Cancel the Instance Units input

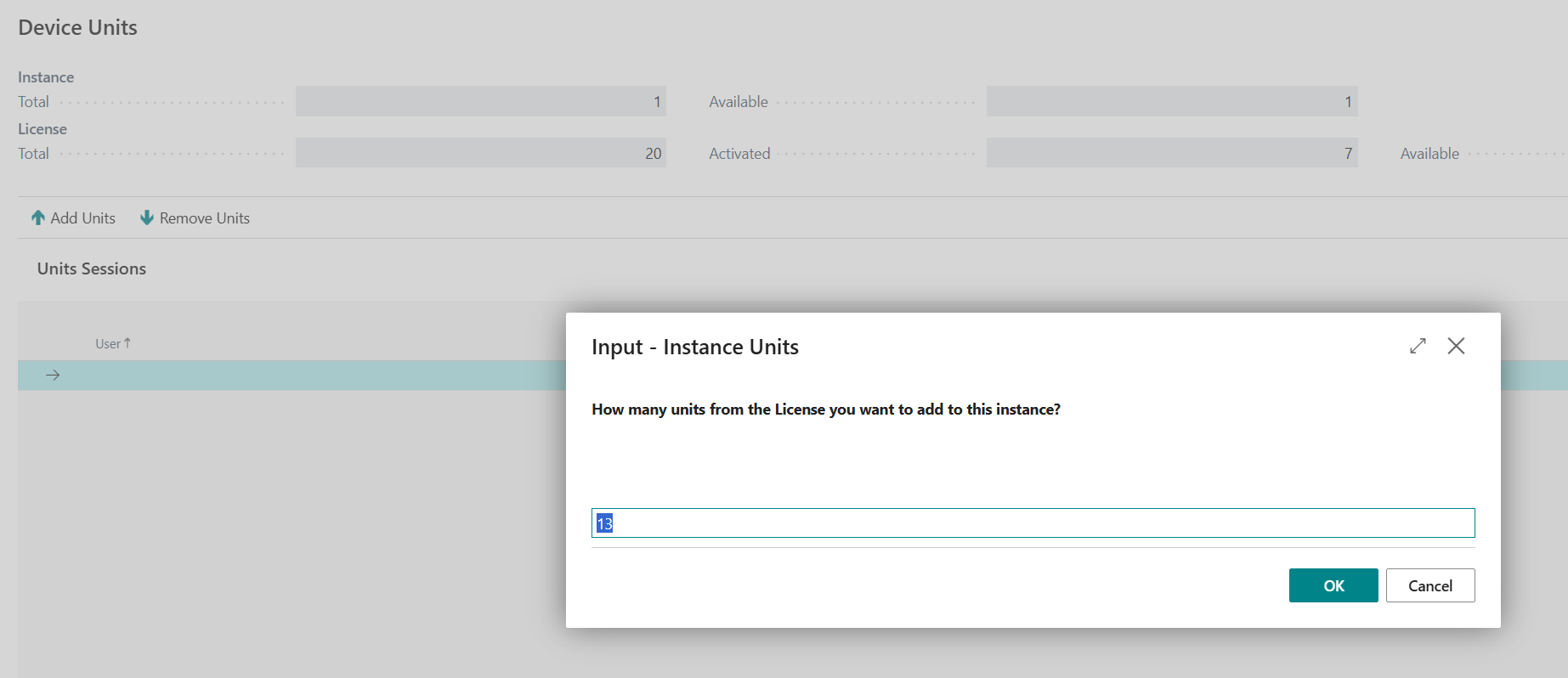(x=1429, y=585)
